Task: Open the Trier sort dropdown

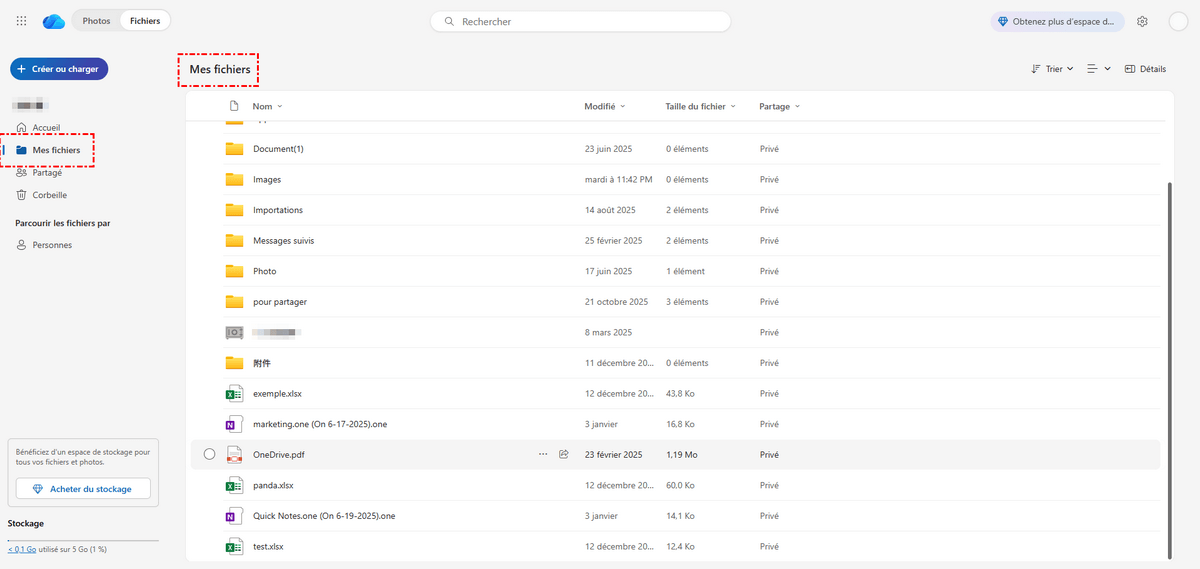Action: 1052,69
